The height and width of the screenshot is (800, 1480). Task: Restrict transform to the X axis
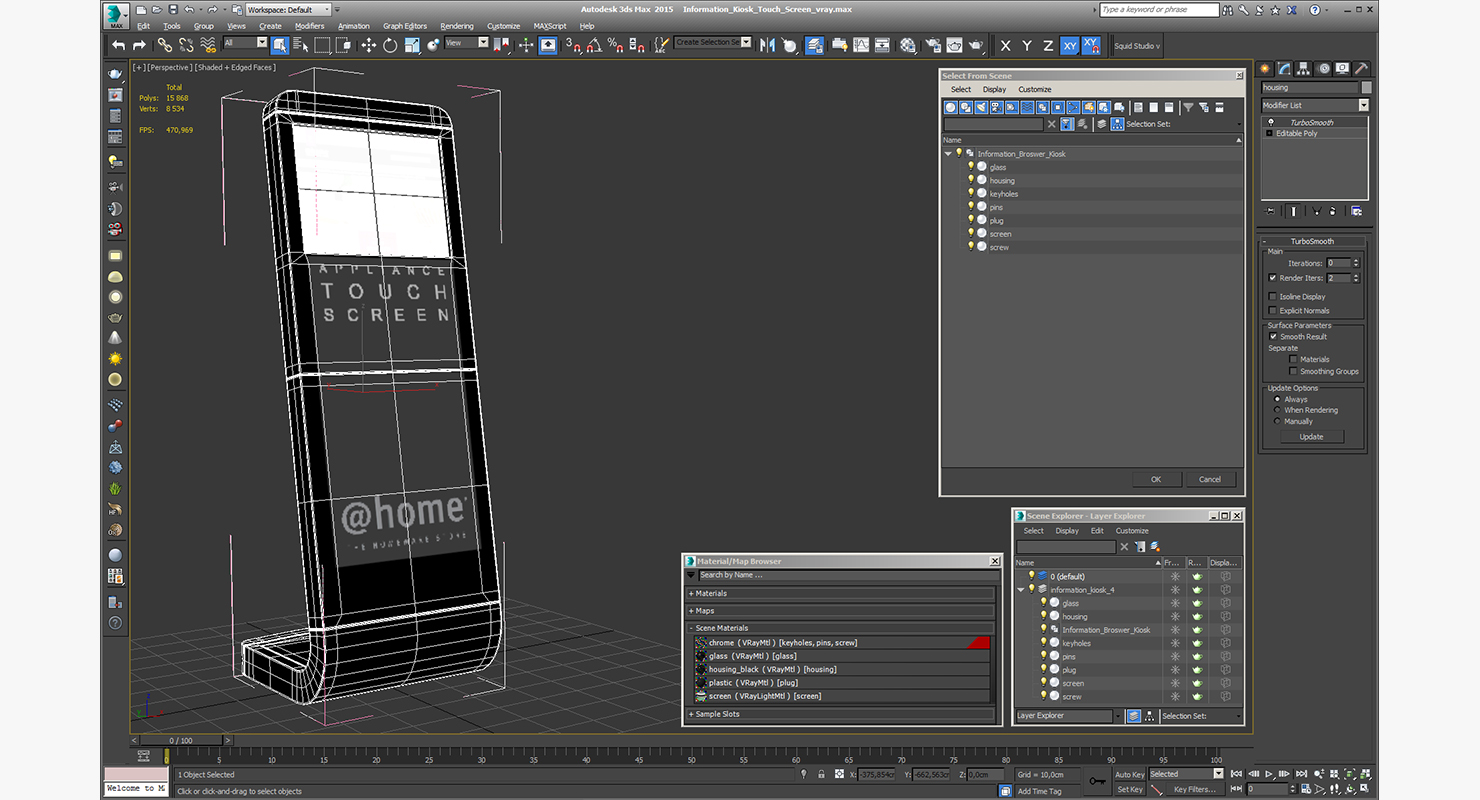[x=1005, y=46]
